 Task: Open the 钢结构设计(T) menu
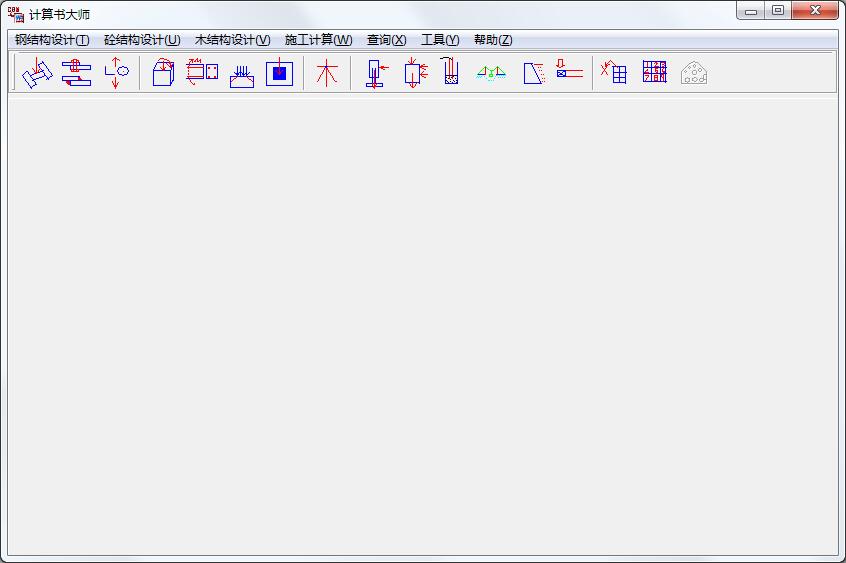click(x=52, y=40)
